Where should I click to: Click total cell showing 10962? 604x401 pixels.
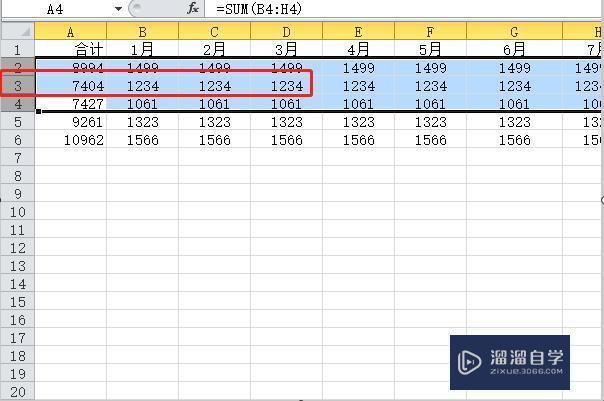(x=70, y=140)
